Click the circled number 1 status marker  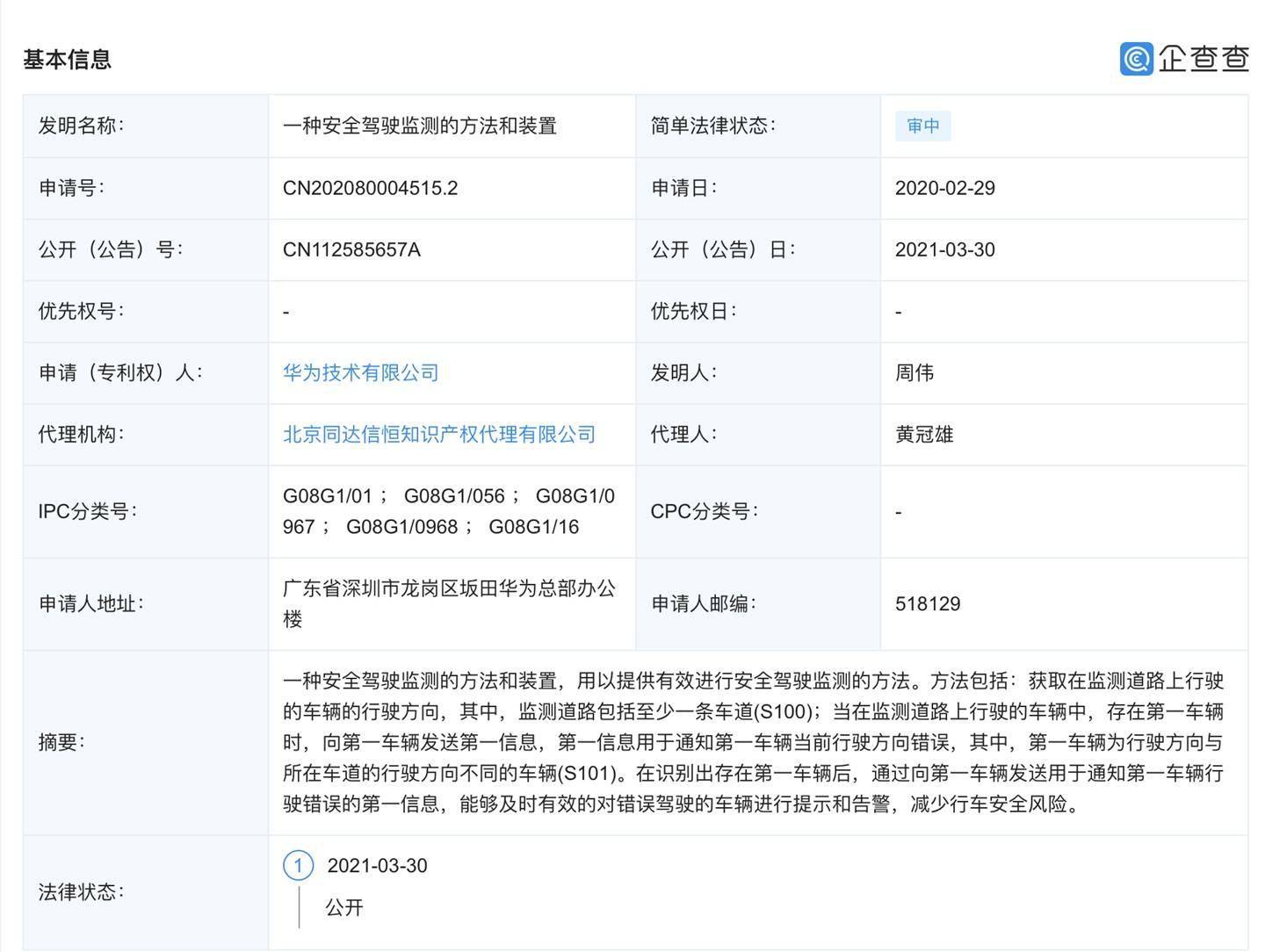click(x=298, y=866)
